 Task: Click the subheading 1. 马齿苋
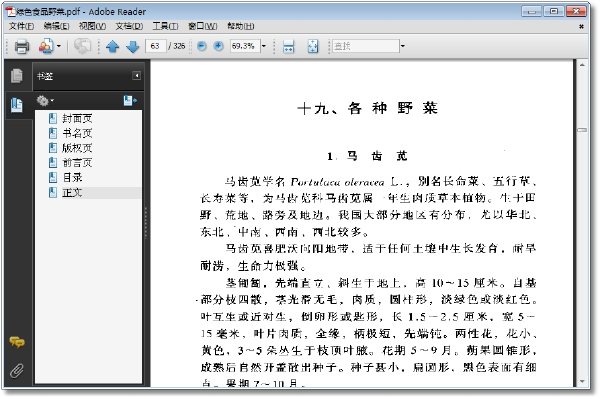pos(367,156)
